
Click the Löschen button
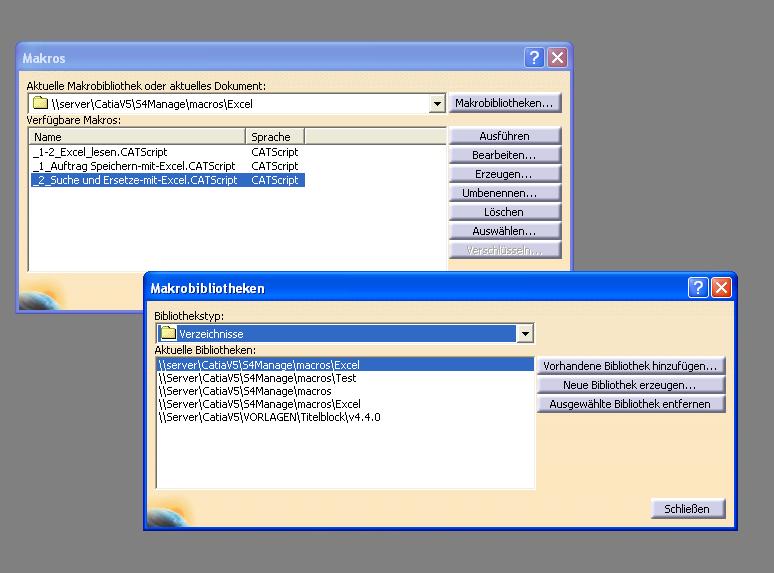coord(504,212)
